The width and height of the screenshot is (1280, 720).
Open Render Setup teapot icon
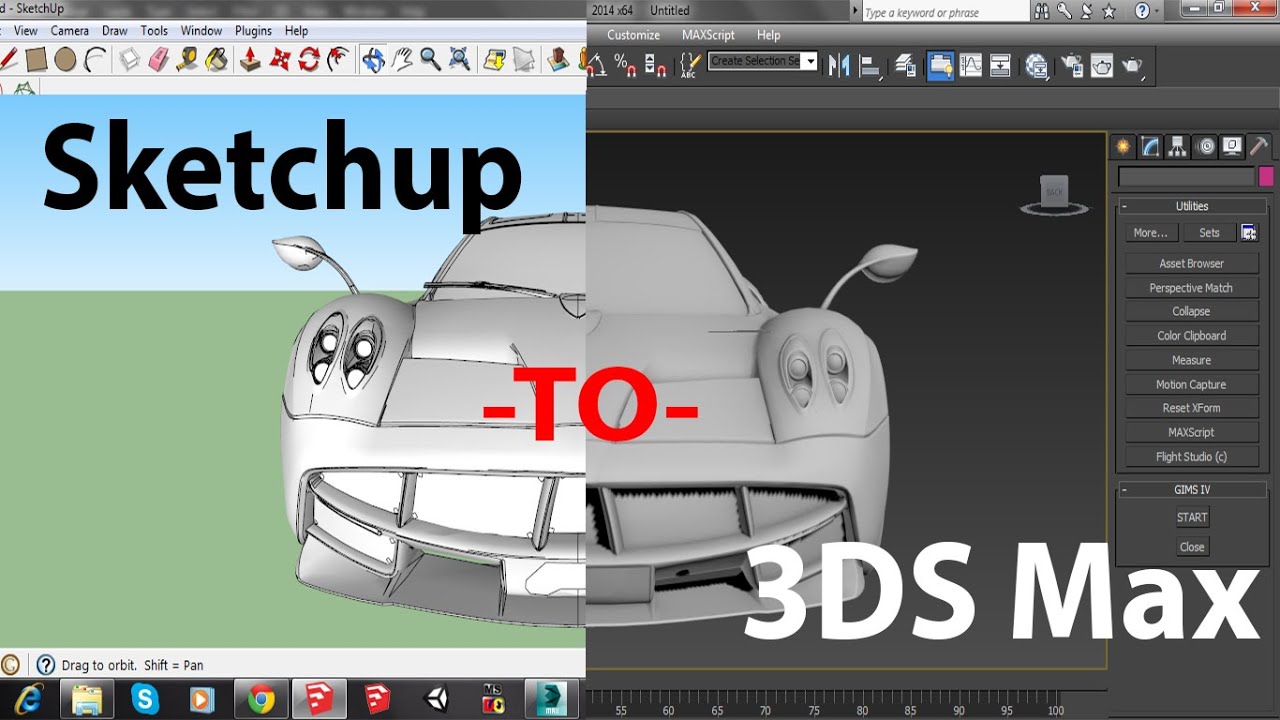[x=1072, y=66]
